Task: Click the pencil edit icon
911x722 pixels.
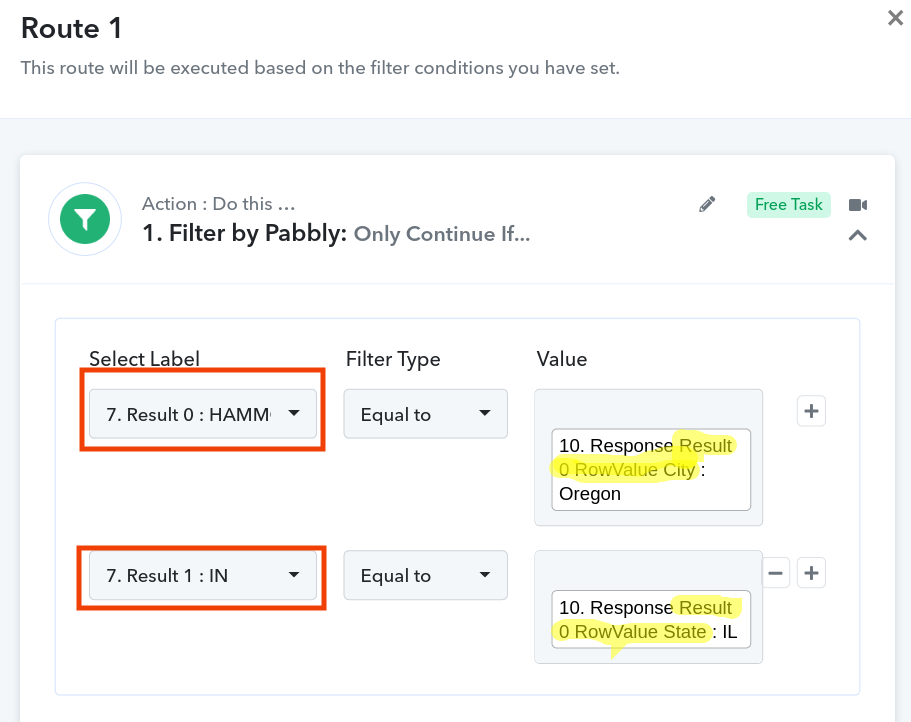Action: click(707, 204)
